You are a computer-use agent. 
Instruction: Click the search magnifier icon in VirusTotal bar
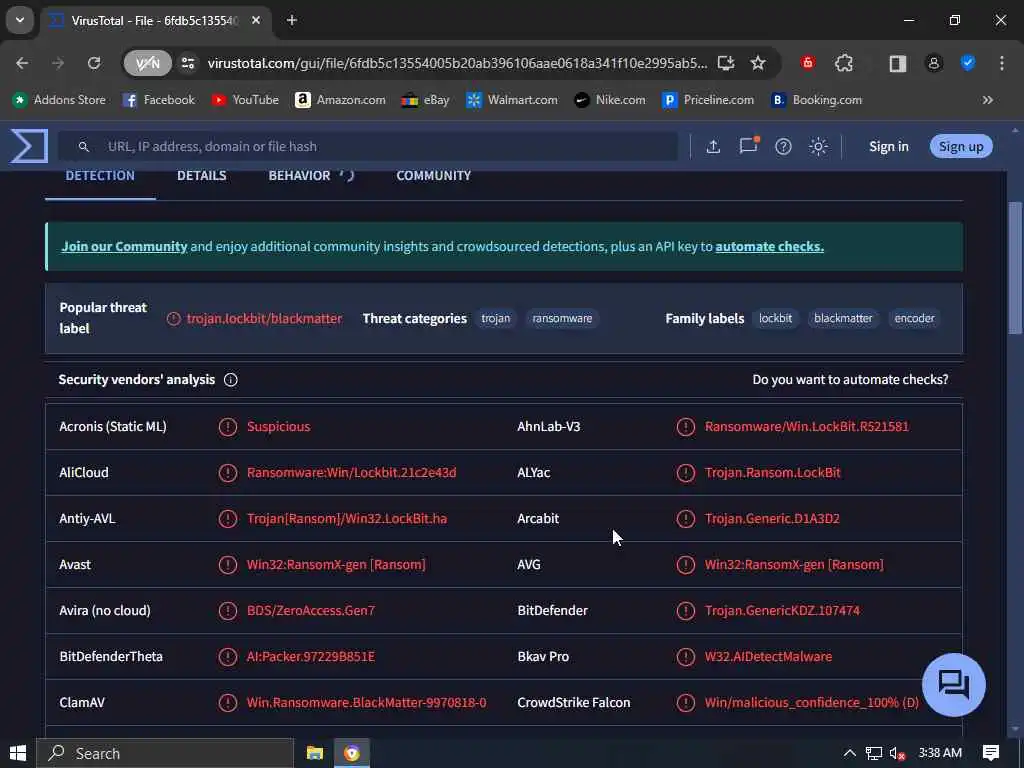pyautogui.click(x=84, y=147)
